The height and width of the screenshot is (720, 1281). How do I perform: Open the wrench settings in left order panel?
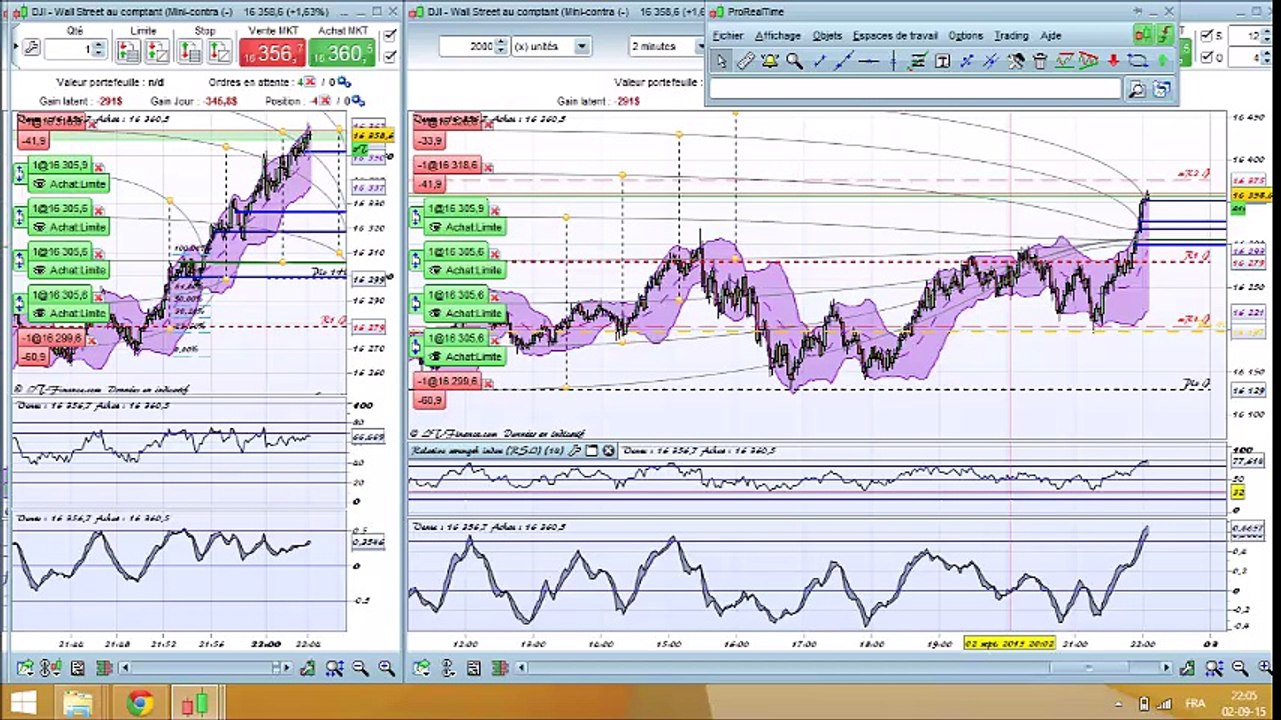click(31, 48)
